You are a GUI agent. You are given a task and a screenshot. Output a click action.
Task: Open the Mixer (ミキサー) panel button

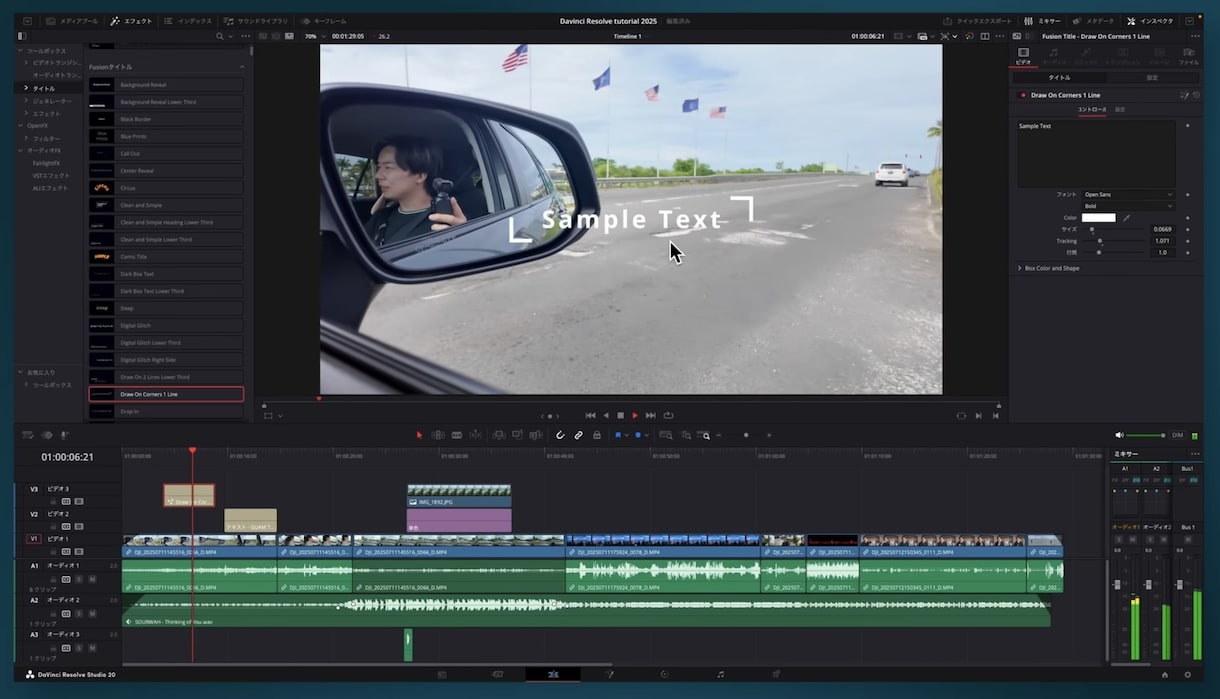pos(1042,21)
